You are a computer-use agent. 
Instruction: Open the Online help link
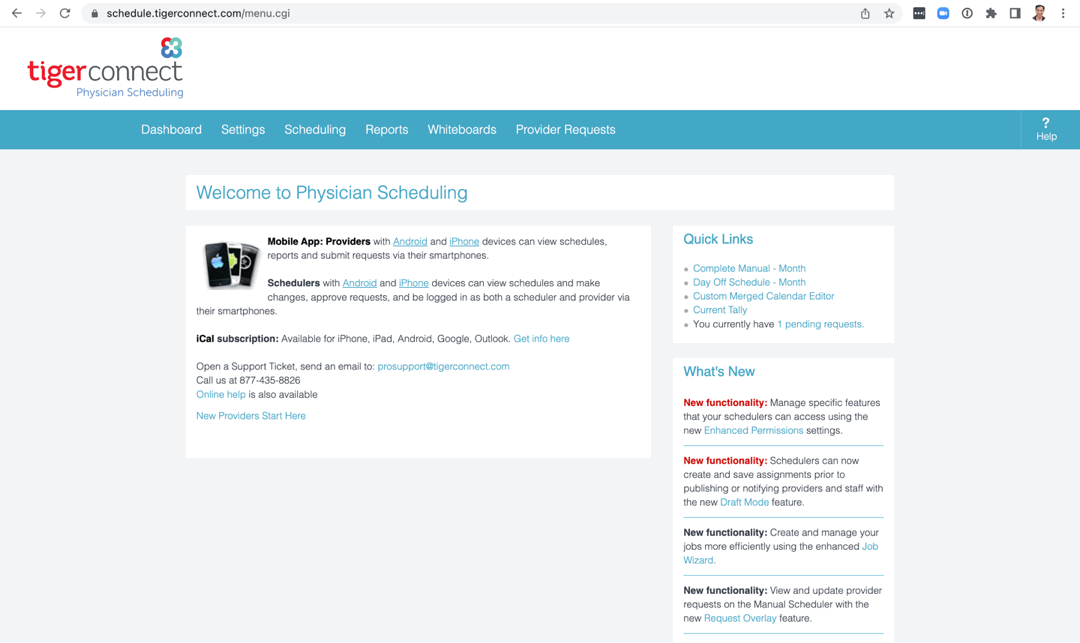click(220, 394)
